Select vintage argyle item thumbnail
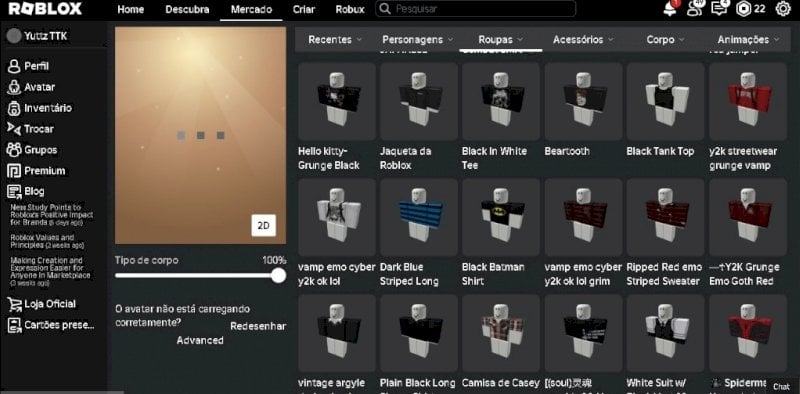Viewport: 800px width, 394px height. [x=337, y=333]
